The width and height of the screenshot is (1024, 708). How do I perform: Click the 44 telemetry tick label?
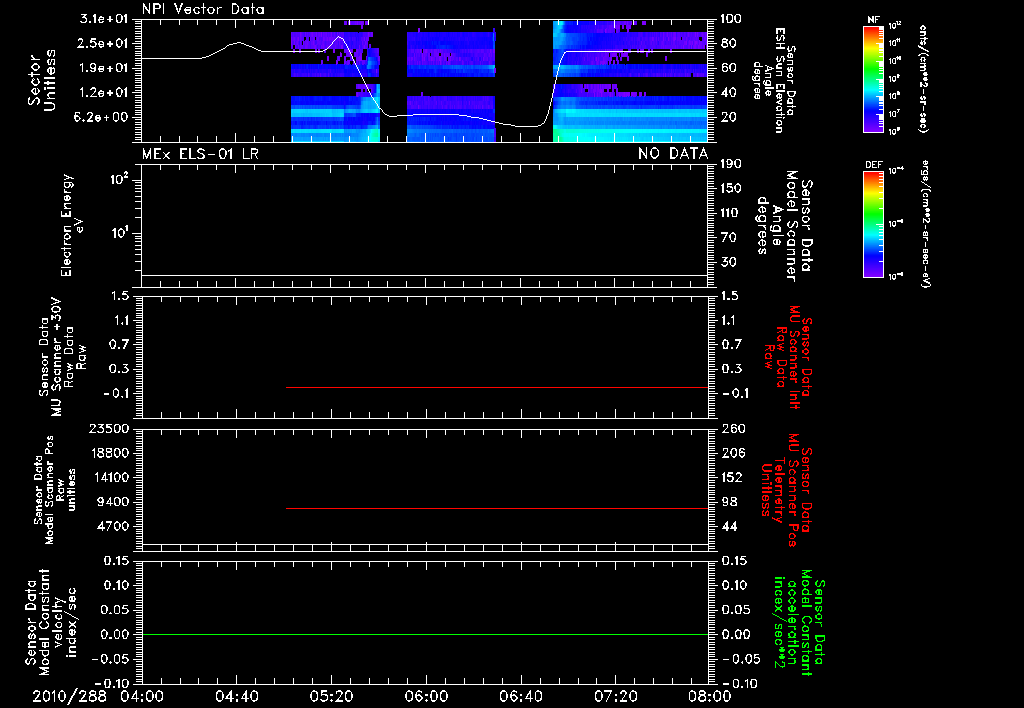click(x=727, y=526)
